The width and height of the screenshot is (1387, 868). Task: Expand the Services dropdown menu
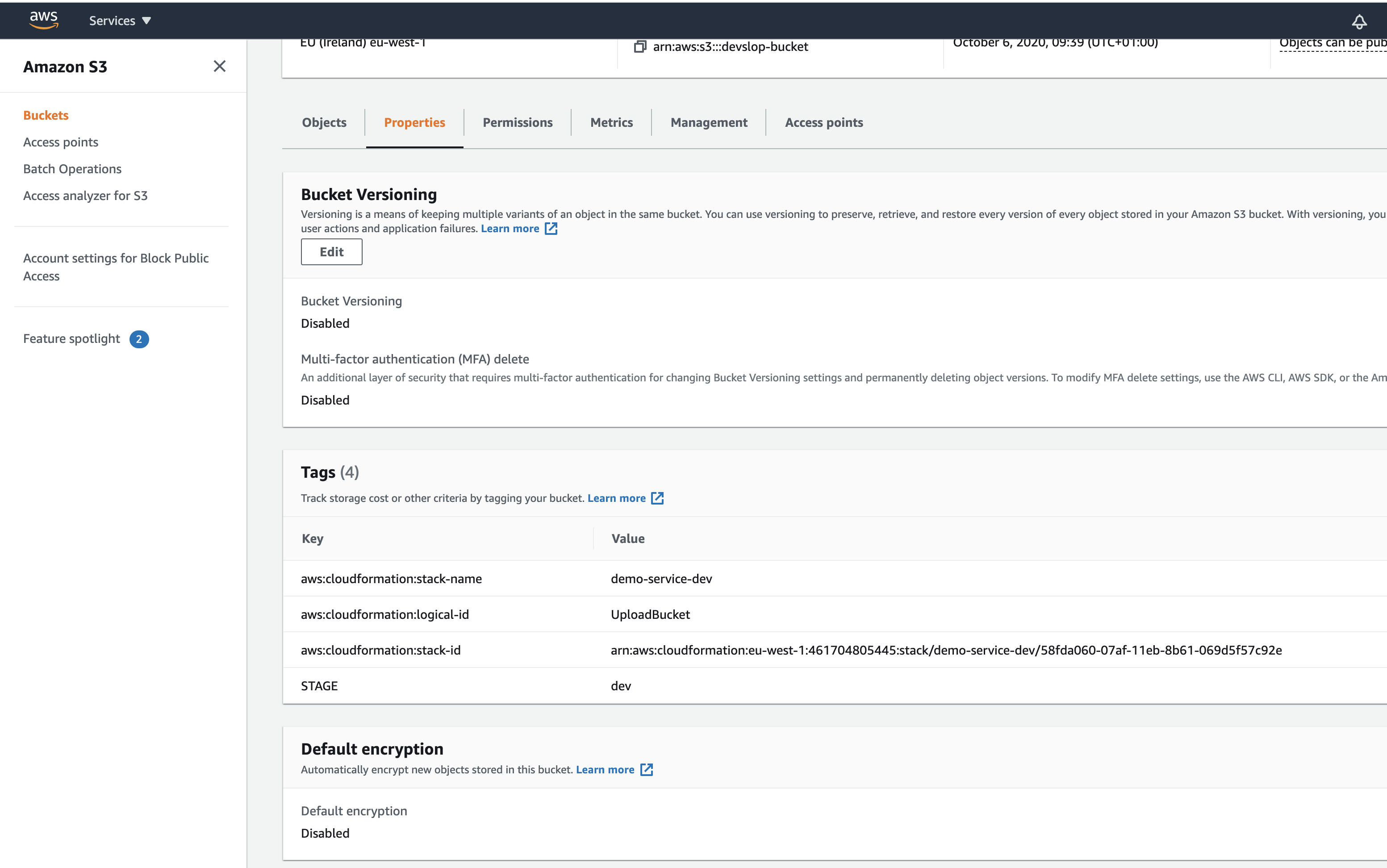pos(119,21)
